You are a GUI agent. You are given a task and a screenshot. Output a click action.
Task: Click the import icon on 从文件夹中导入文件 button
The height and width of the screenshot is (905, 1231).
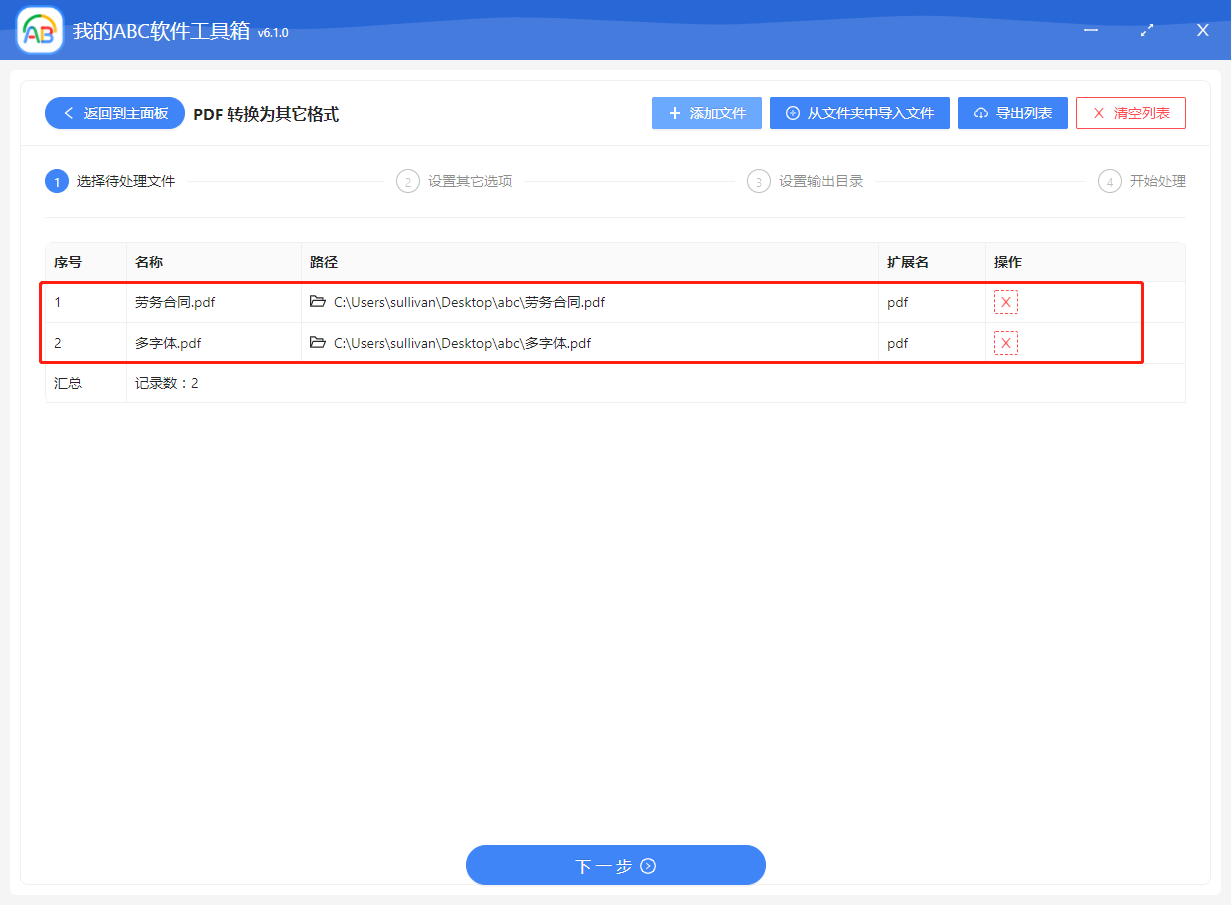click(x=795, y=112)
